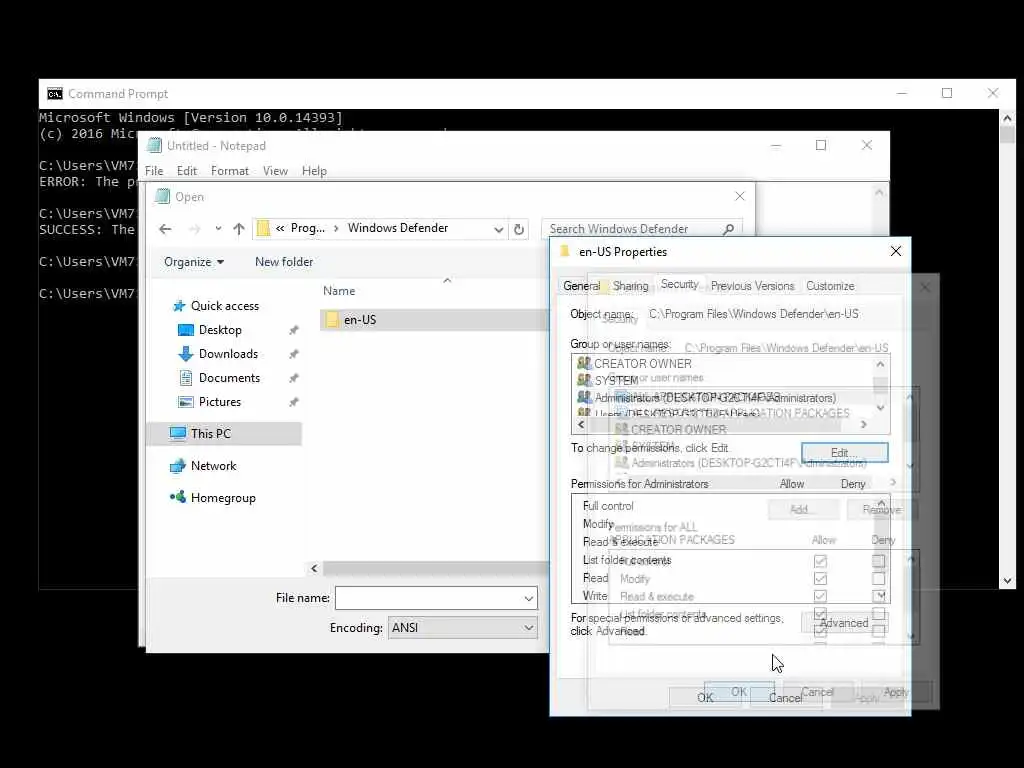Click the right arrow of the user names horizontal scrollbar
Image resolution: width=1024 pixels, height=768 pixels.
coord(863,424)
